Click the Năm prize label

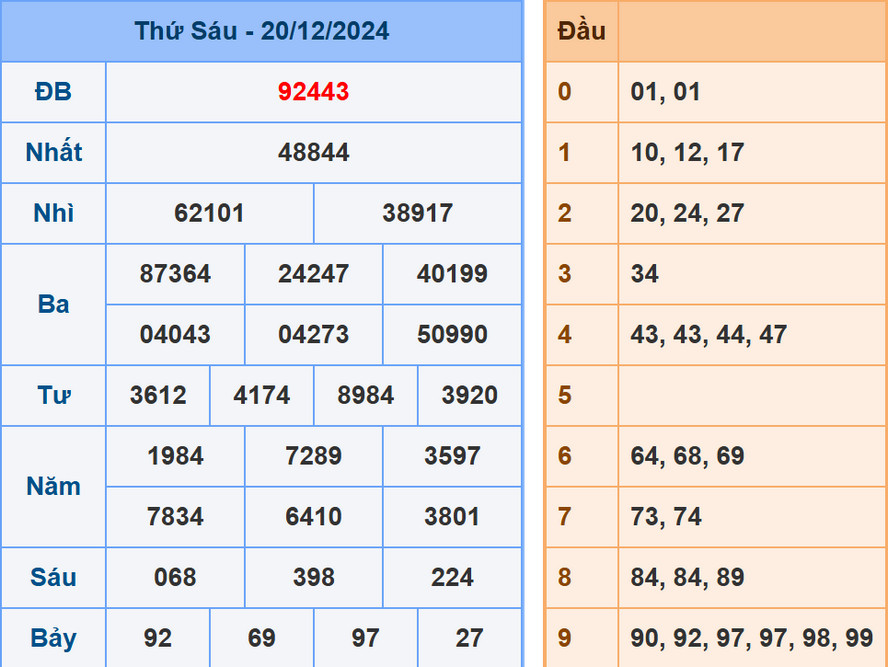tap(53, 486)
